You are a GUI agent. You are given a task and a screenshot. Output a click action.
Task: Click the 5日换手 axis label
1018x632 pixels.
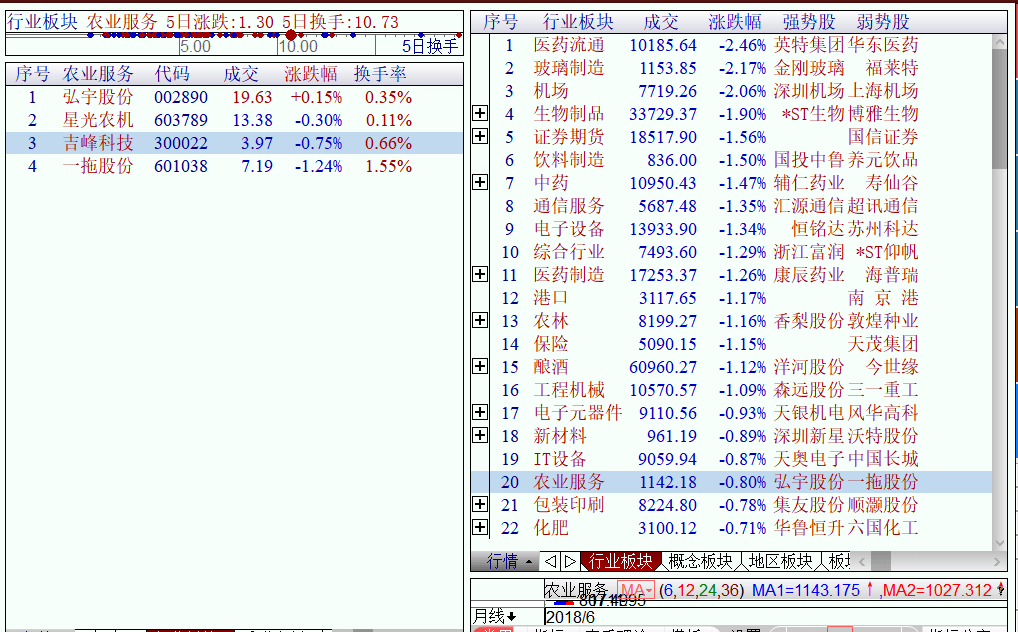(430, 46)
